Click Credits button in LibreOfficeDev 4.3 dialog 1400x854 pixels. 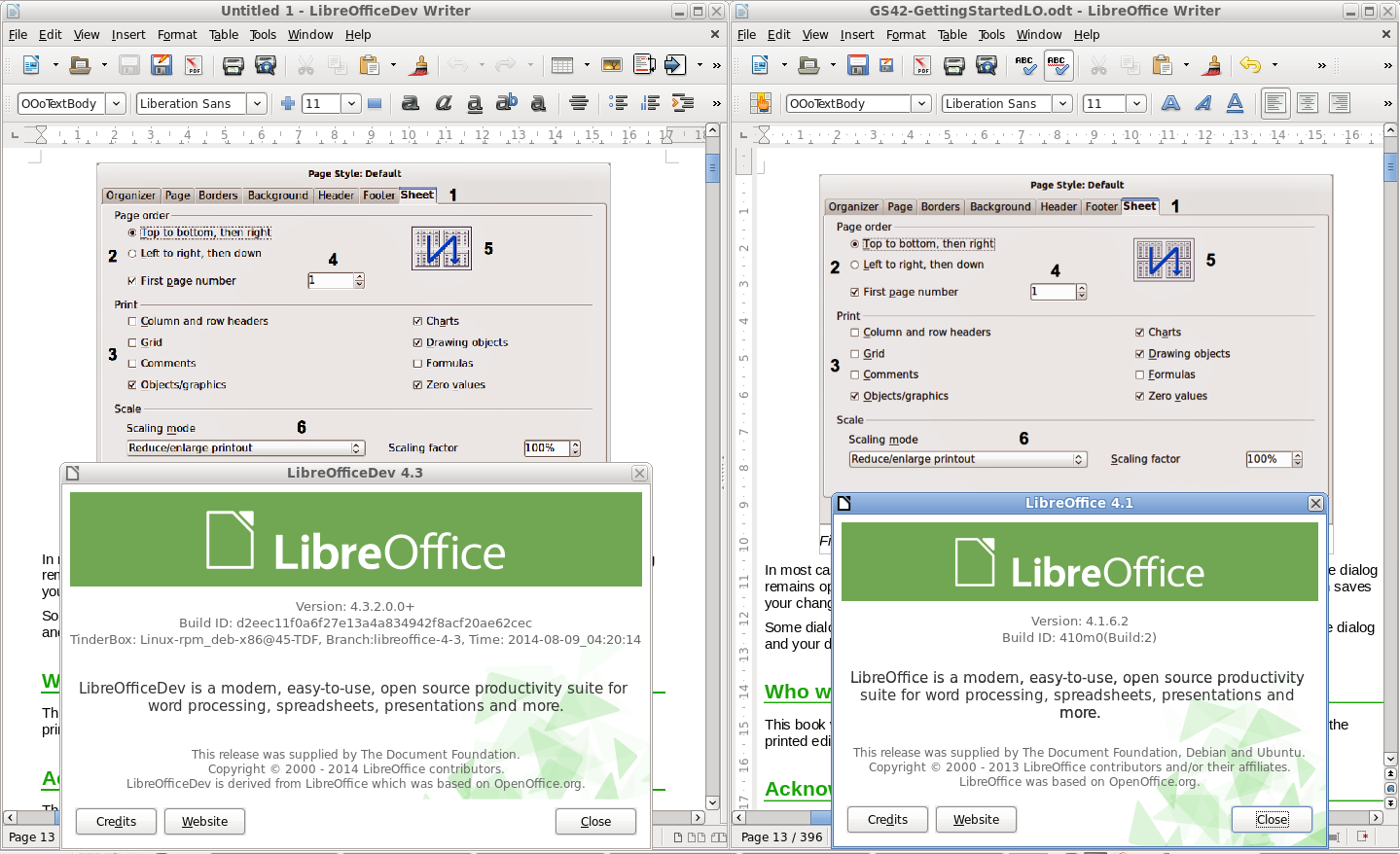click(116, 821)
